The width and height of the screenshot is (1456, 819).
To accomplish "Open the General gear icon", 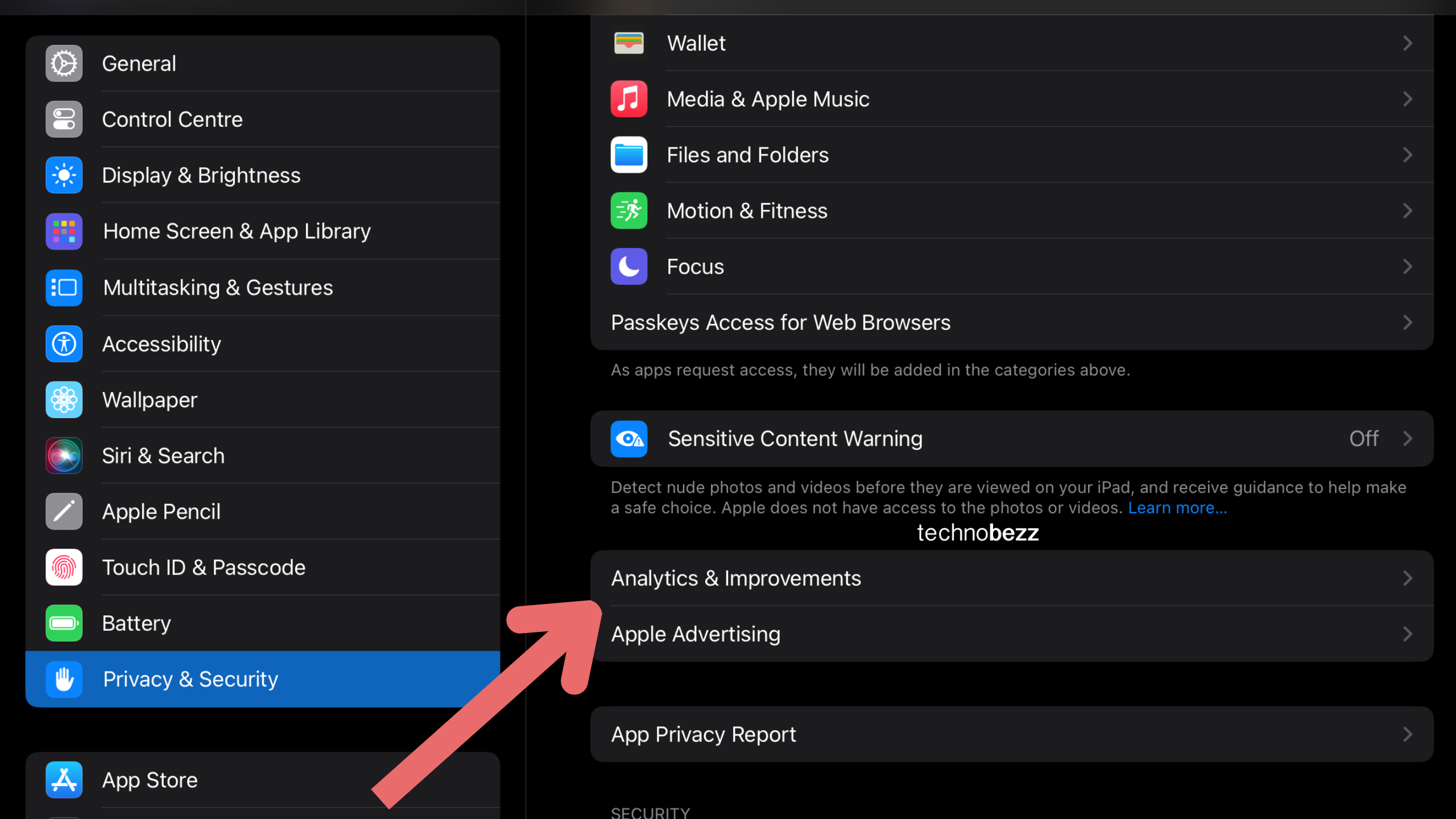I will click(x=64, y=63).
